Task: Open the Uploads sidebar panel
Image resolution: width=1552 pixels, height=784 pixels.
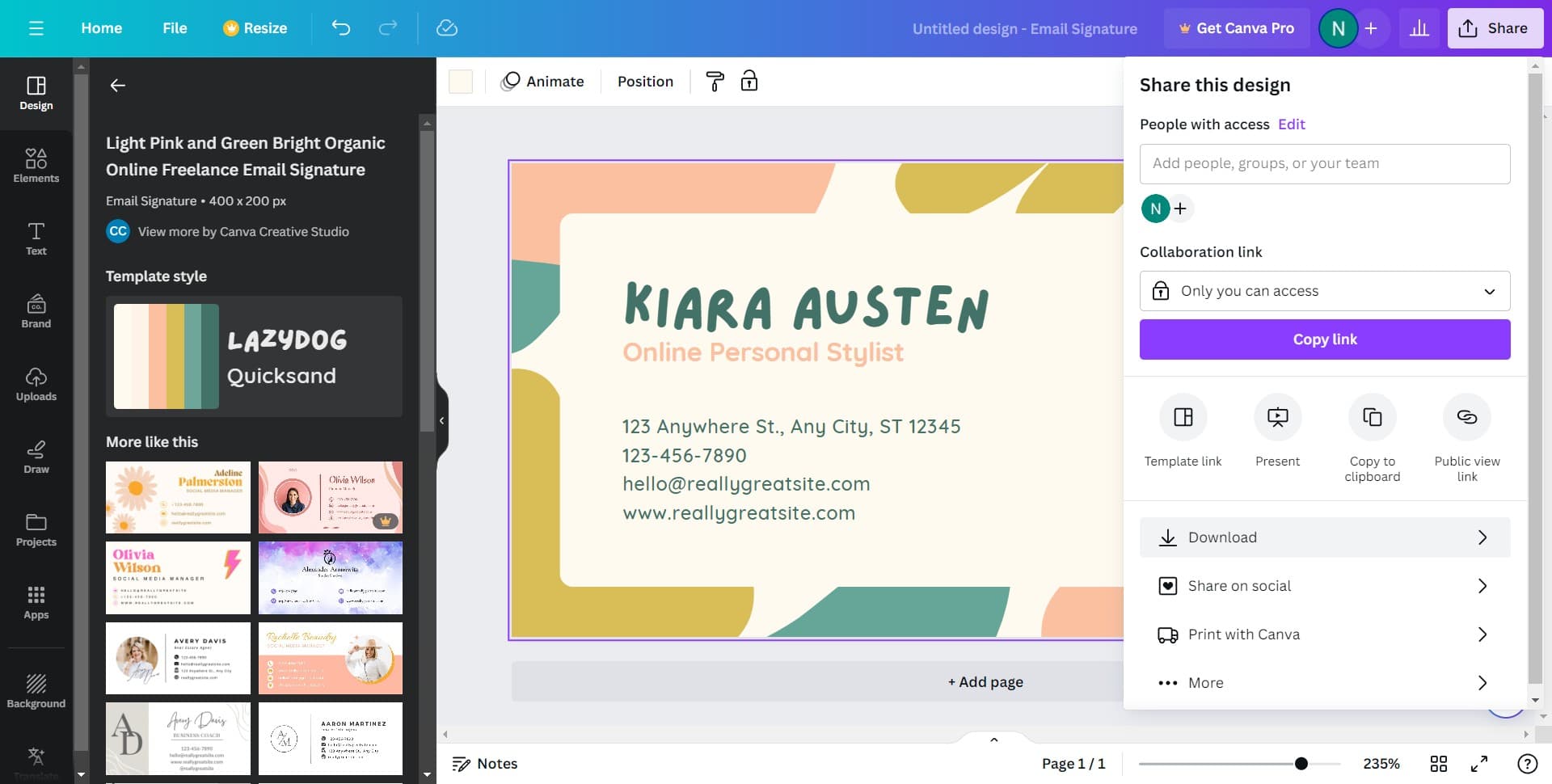Action: point(36,383)
